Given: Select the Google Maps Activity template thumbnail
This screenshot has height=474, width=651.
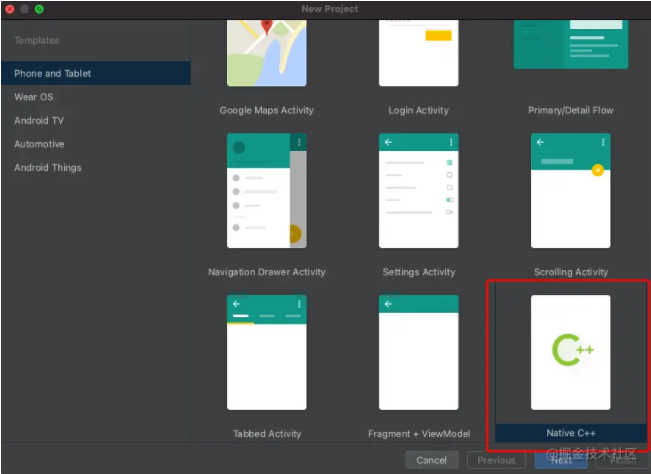Looking at the screenshot, I should click(267, 53).
